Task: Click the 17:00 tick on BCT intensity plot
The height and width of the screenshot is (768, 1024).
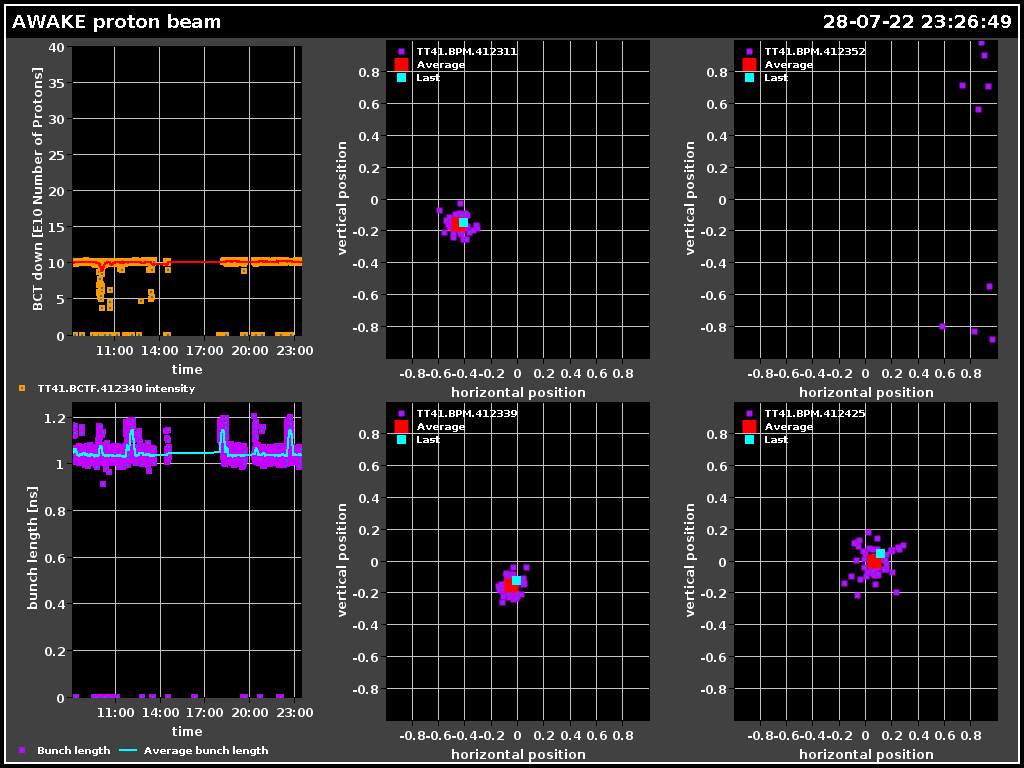Action: [204, 351]
